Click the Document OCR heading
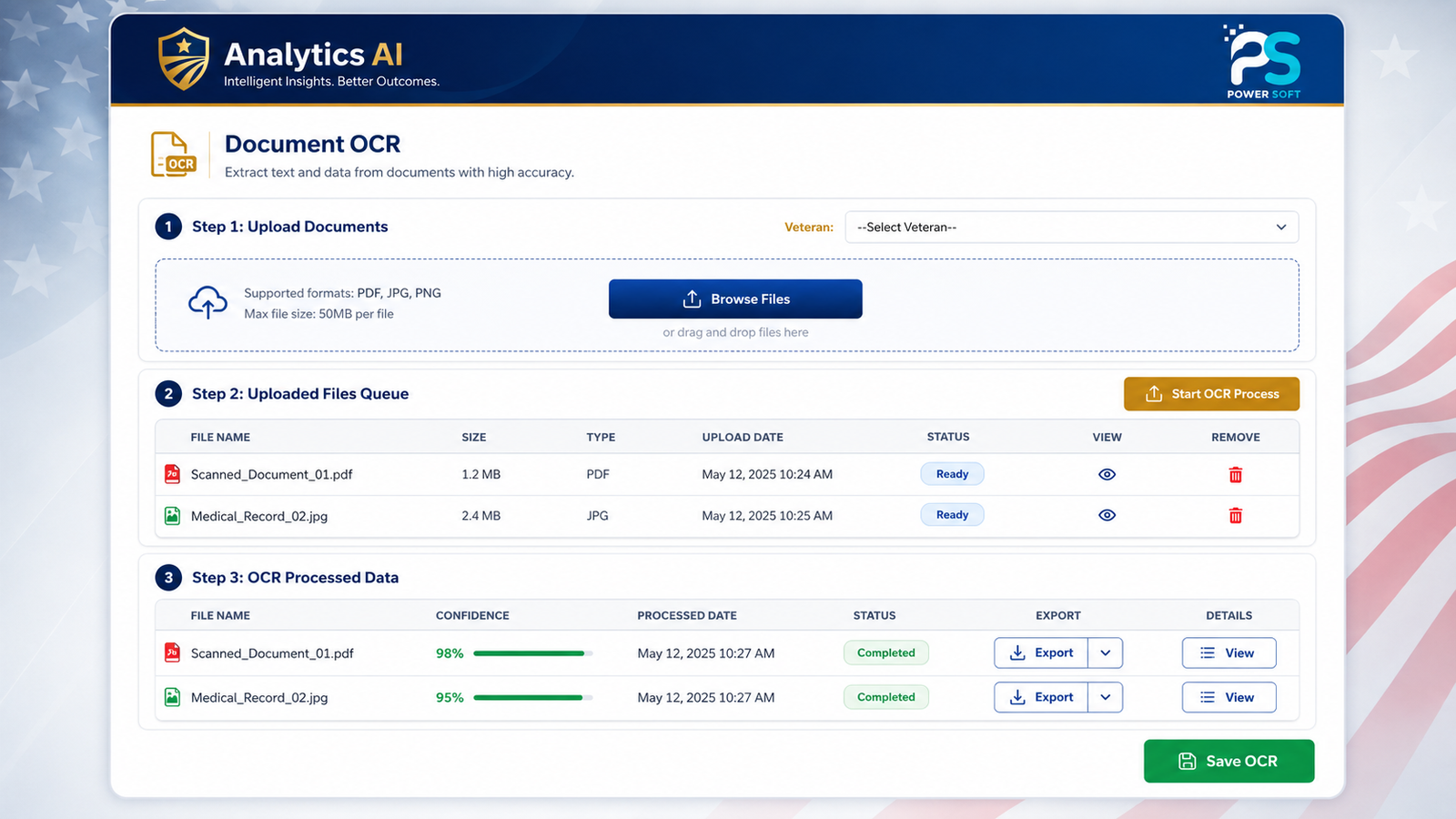Screen dimensions: 1456x819 (x=312, y=144)
